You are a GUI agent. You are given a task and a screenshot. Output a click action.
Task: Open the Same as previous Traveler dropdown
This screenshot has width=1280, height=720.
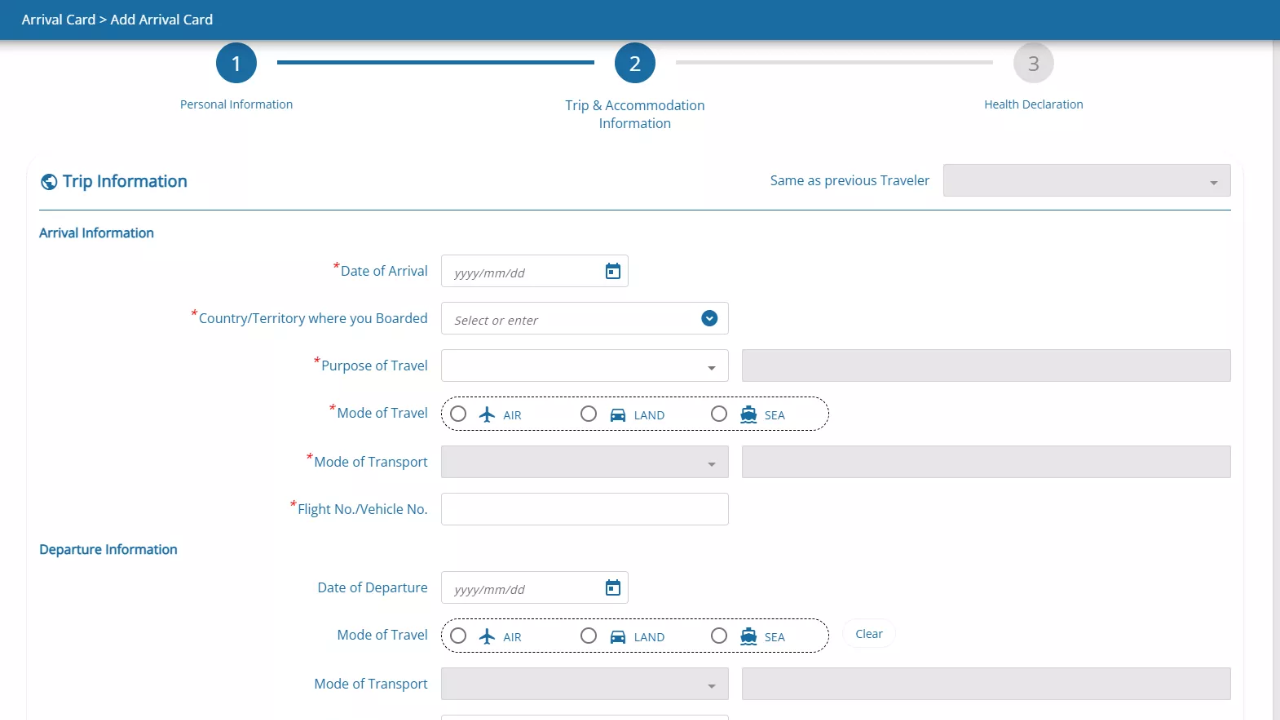pyautogui.click(x=1086, y=181)
